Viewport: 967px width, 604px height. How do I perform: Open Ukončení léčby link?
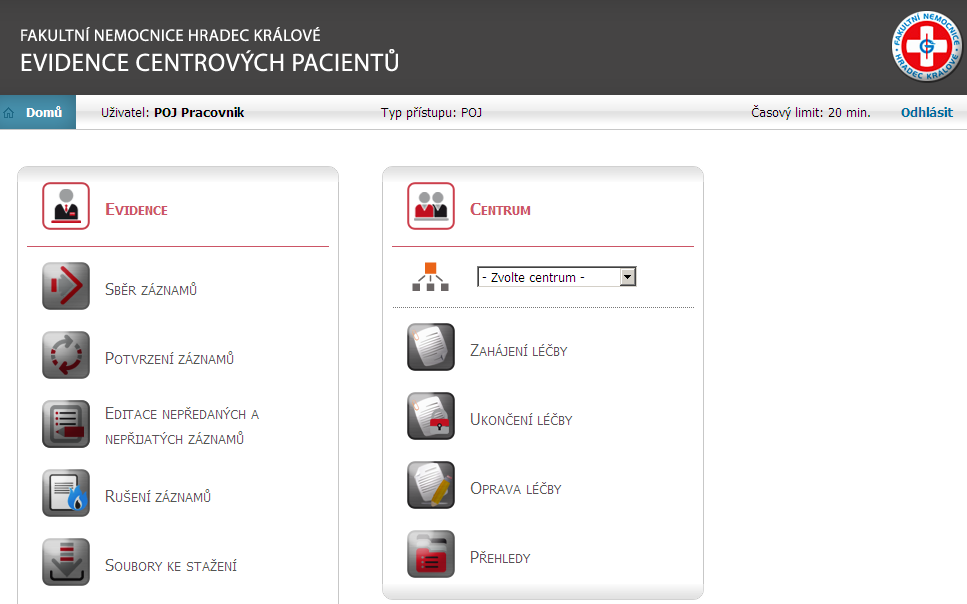coord(521,420)
